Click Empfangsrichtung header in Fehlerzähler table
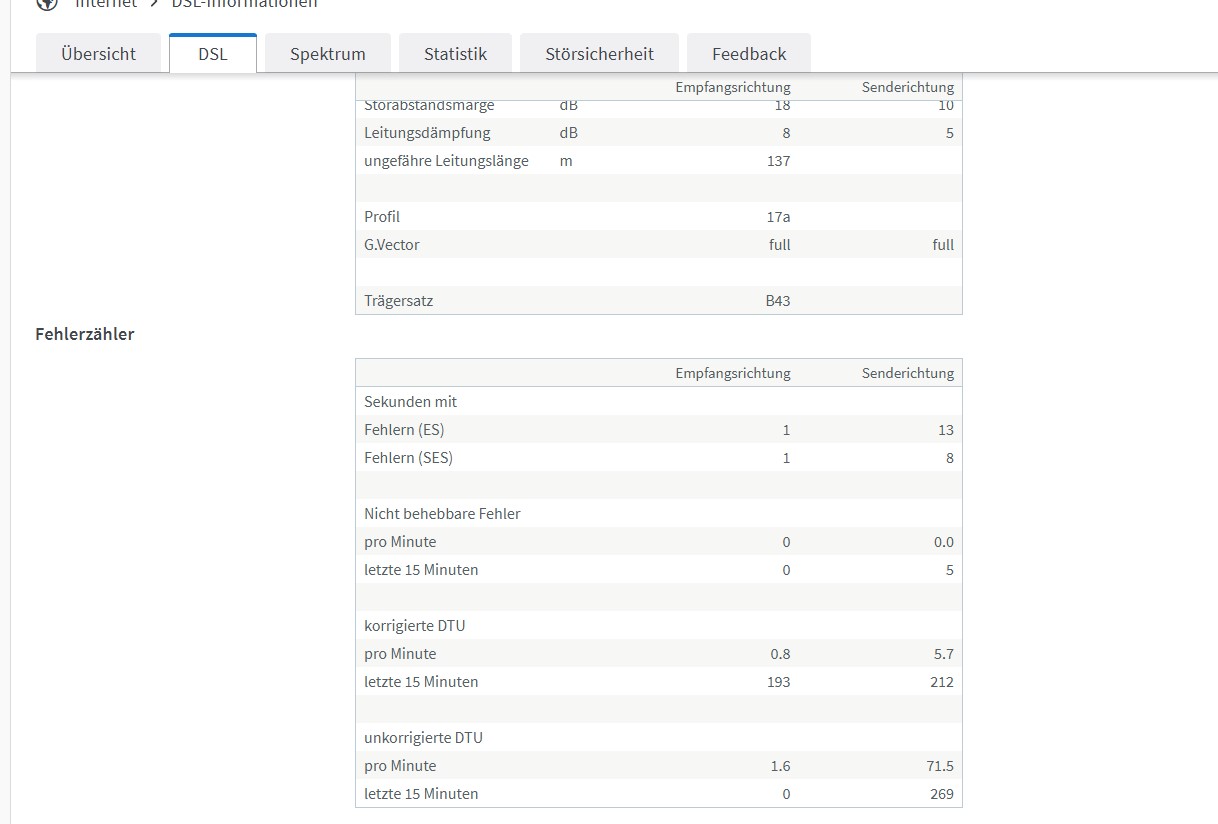 (x=733, y=373)
